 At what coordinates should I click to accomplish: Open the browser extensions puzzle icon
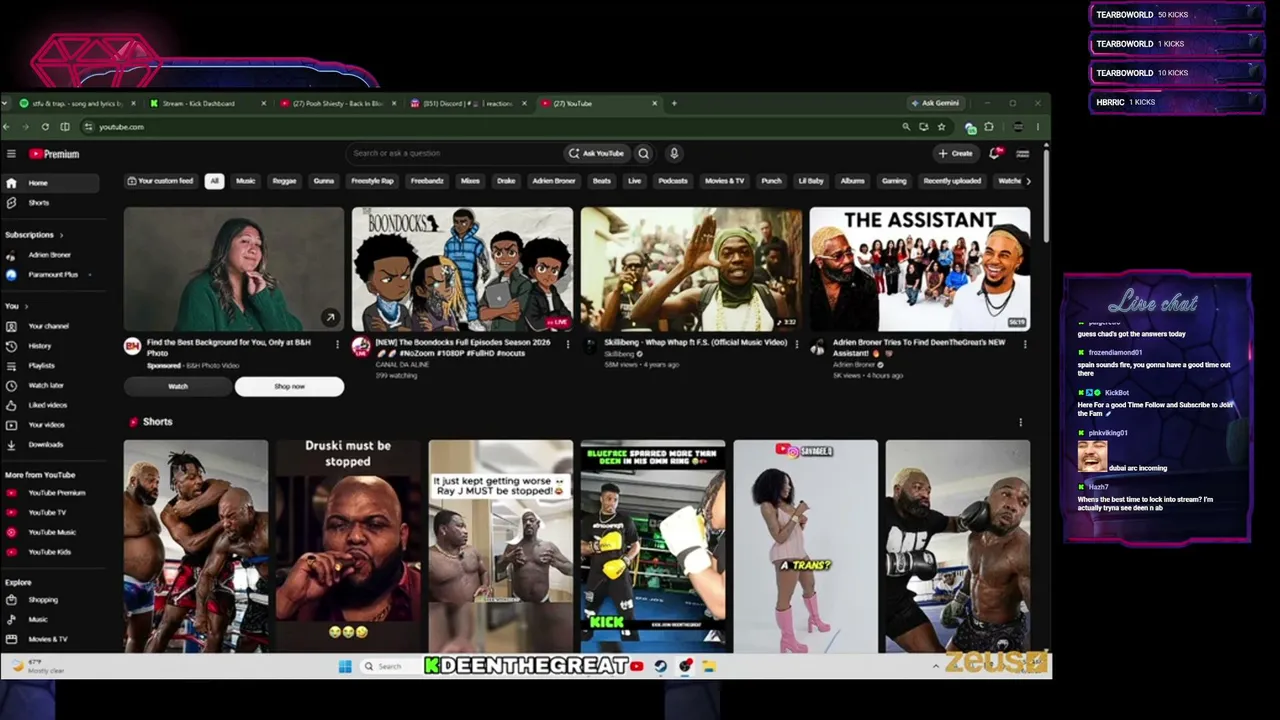989,127
